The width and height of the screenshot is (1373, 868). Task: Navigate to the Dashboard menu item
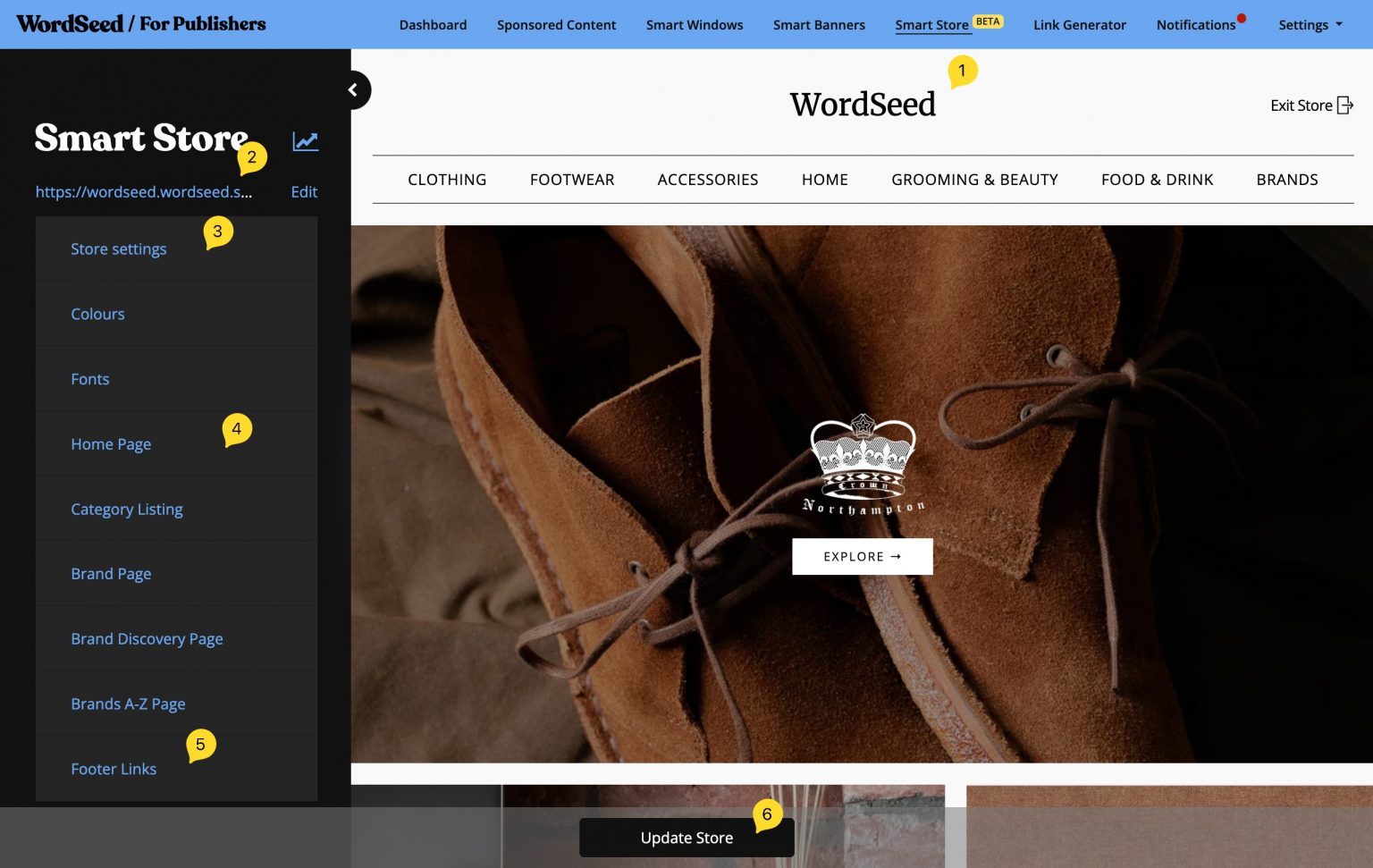click(433, 24)
